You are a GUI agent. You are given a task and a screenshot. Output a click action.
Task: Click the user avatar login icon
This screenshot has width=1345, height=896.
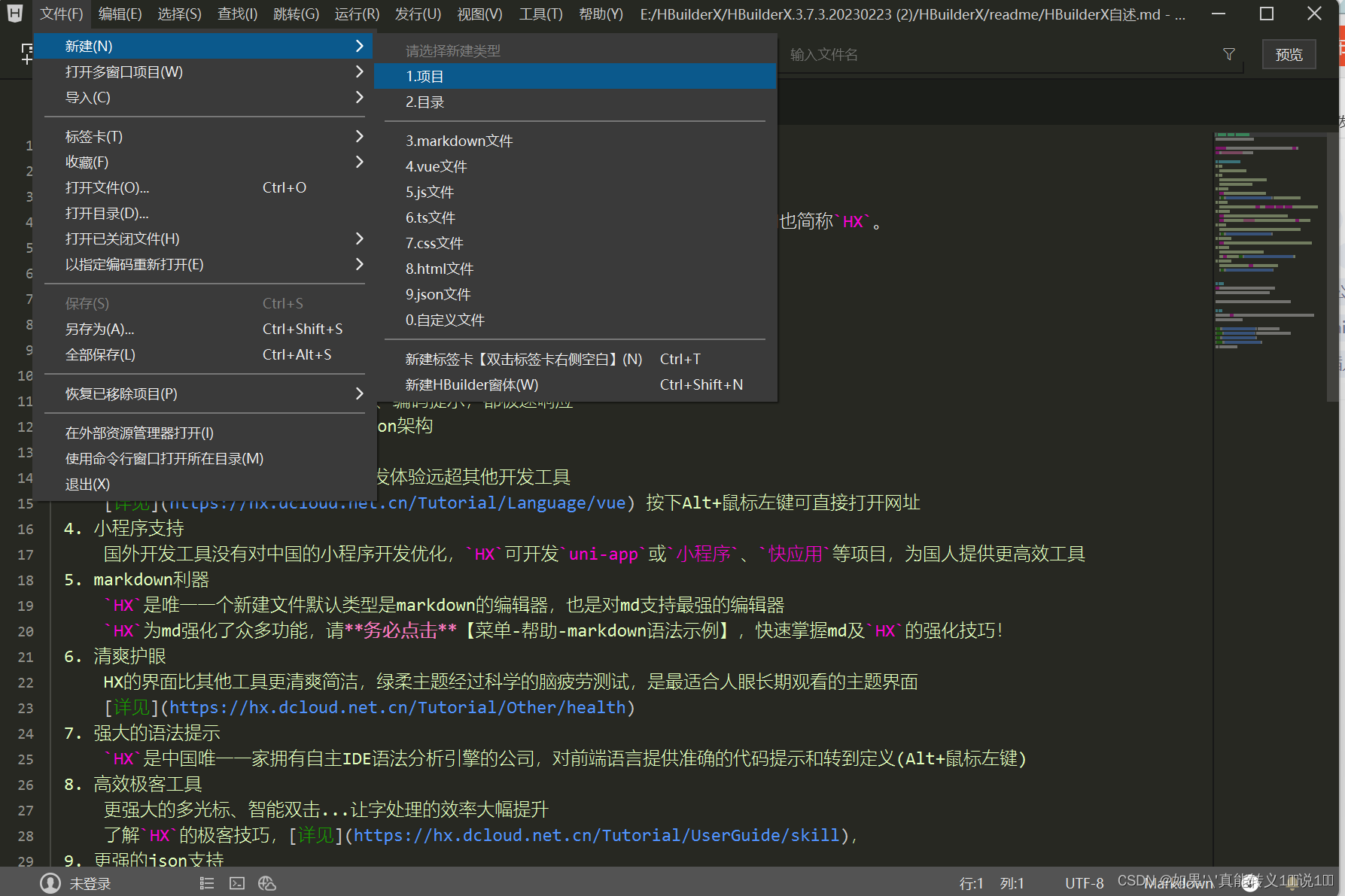click(50, 883)
